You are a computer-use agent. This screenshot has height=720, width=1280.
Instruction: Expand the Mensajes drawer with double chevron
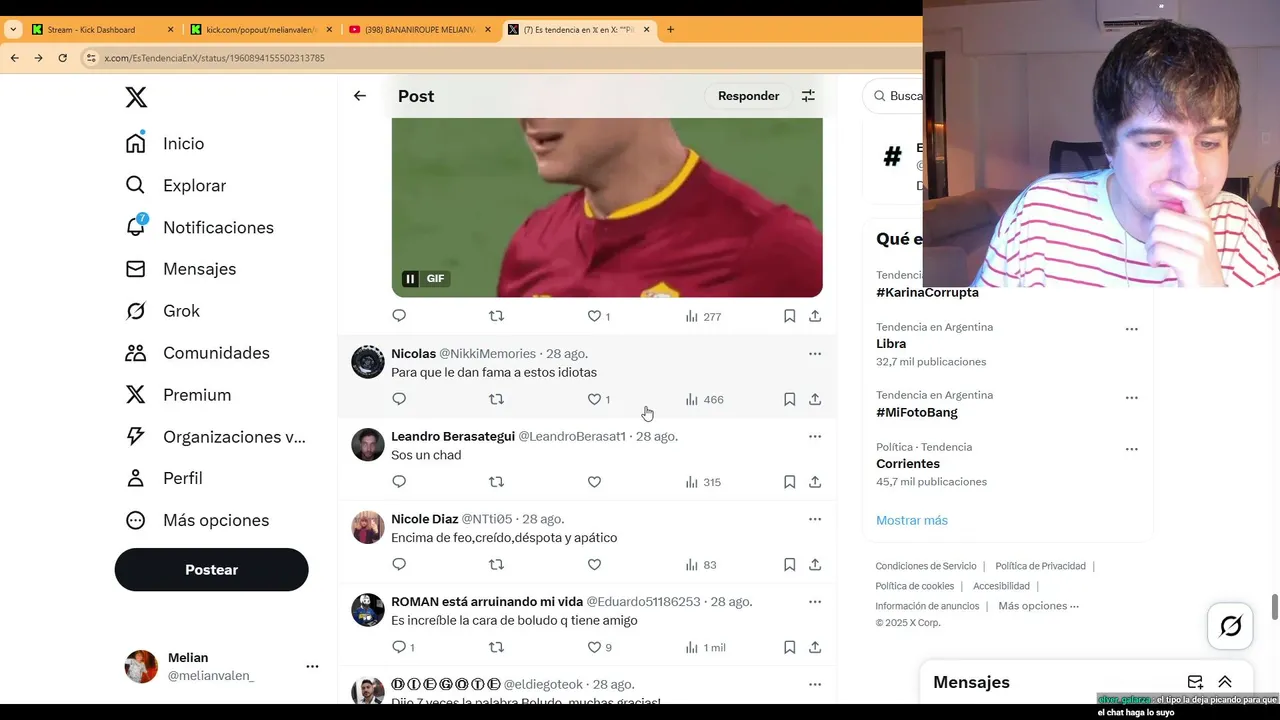coord(1225,682)
